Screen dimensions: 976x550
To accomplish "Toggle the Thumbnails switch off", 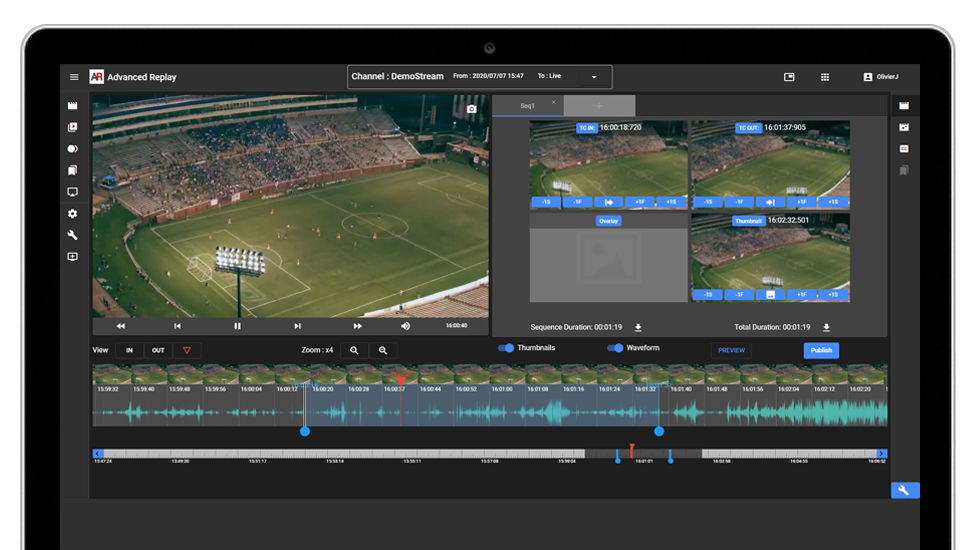I will (506, 348).
